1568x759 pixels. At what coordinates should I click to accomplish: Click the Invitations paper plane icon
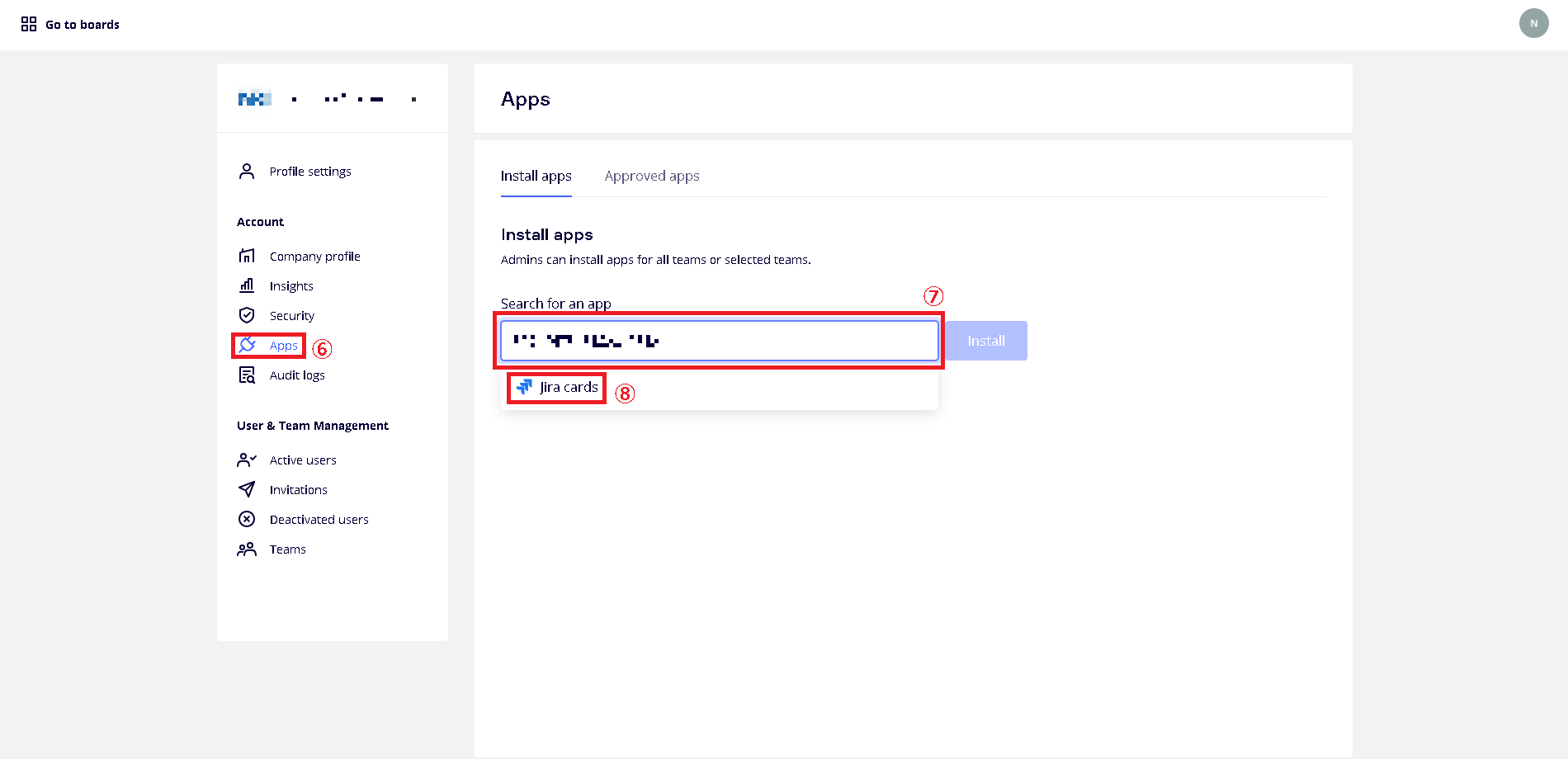pos(247,489)
